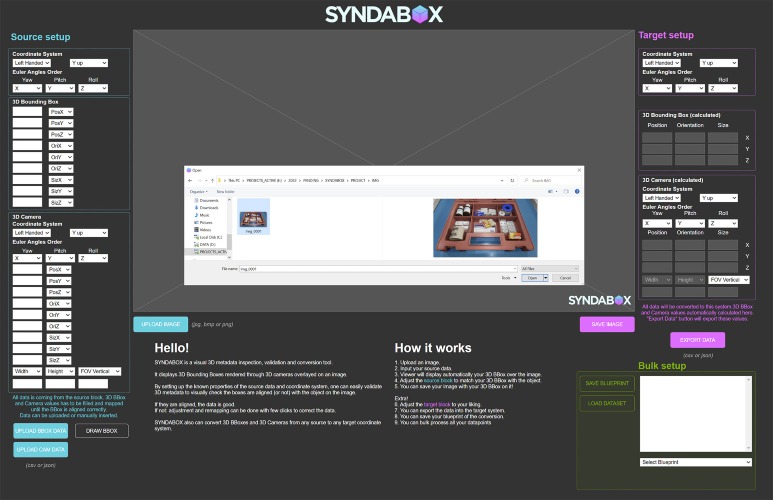Open the help icon in the file dialog
Image resolution: width=773 pixels, height=500 pixels.
pos(577,191)
